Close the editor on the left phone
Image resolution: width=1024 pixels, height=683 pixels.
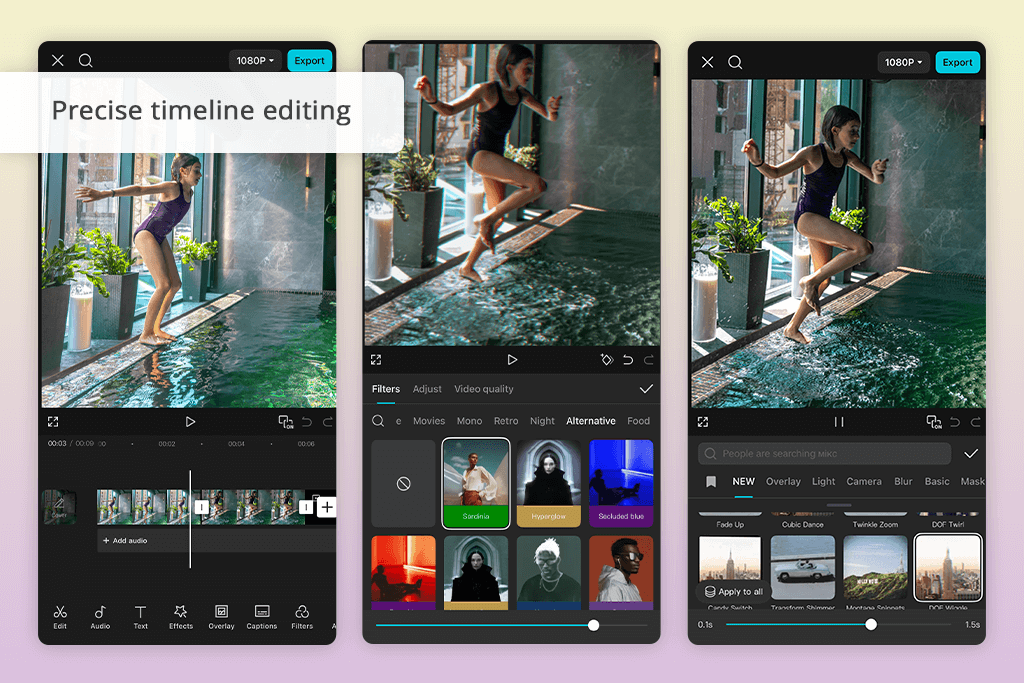[x=57, y=60]
